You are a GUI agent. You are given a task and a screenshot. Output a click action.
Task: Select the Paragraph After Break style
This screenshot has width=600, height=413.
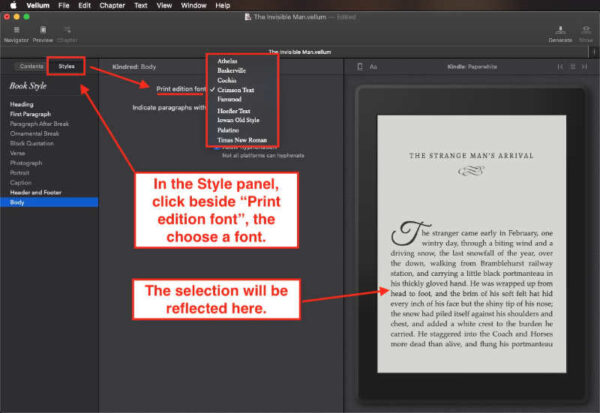click(39, 124)
